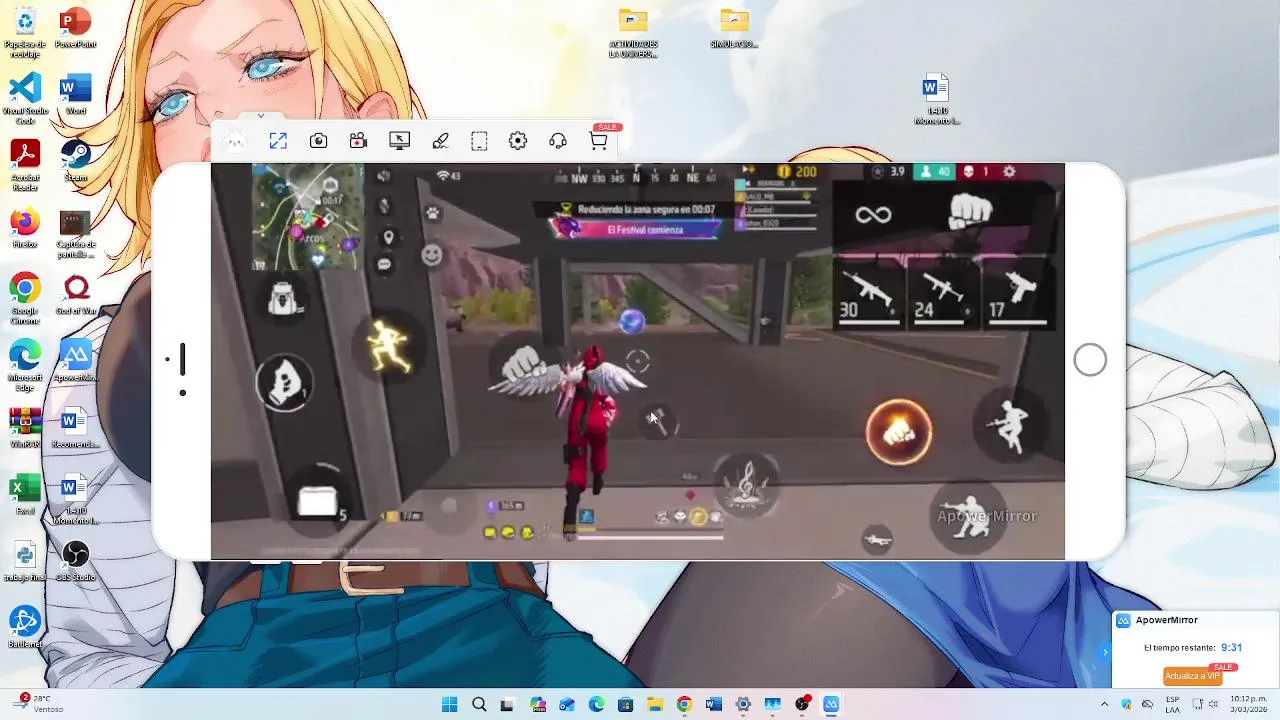Tap the circular skill button left of sprint

285,382
